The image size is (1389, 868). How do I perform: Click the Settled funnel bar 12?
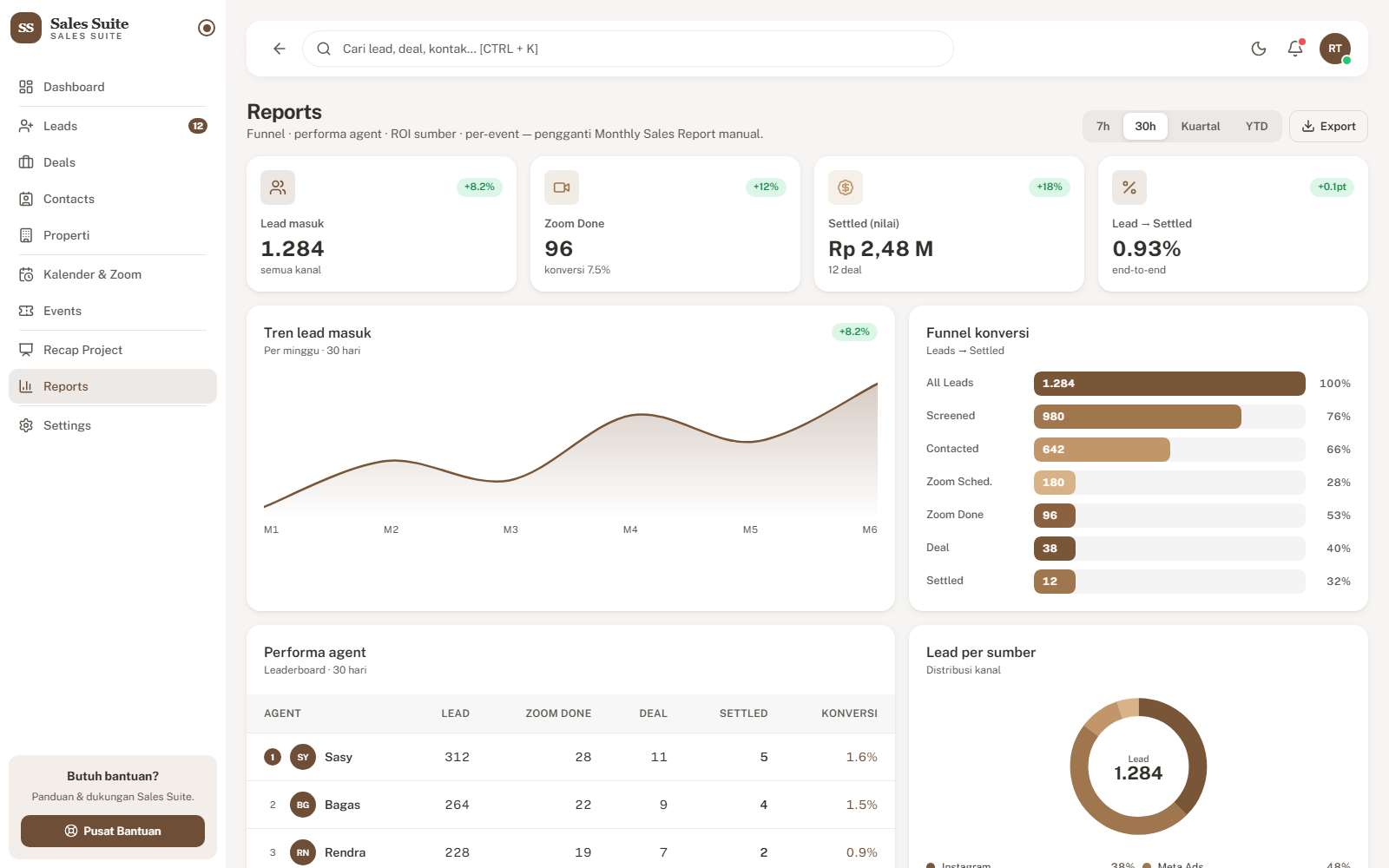coord(1055,582)
